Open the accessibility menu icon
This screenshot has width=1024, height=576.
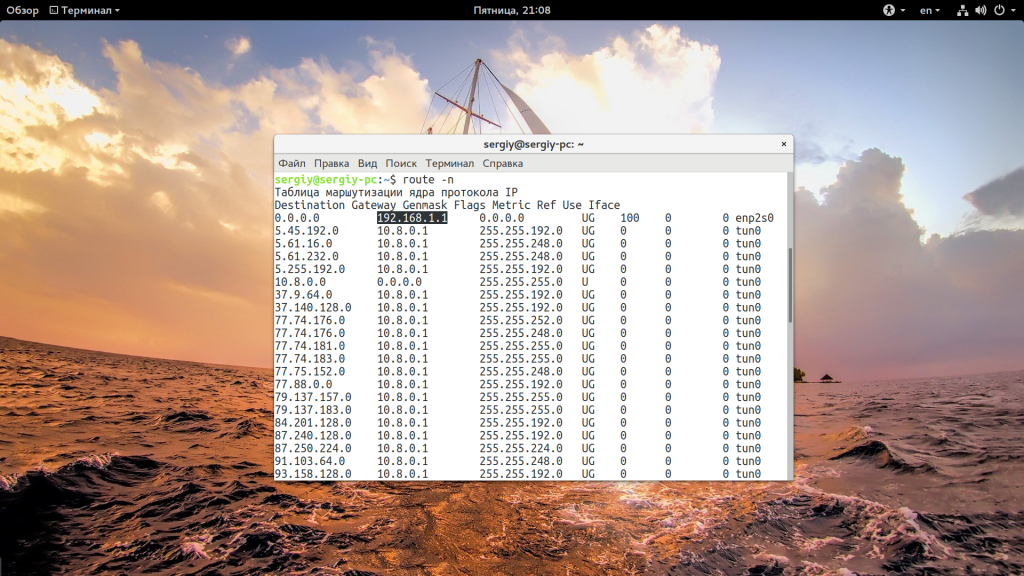pyautogui.click(x=889, y=10)
